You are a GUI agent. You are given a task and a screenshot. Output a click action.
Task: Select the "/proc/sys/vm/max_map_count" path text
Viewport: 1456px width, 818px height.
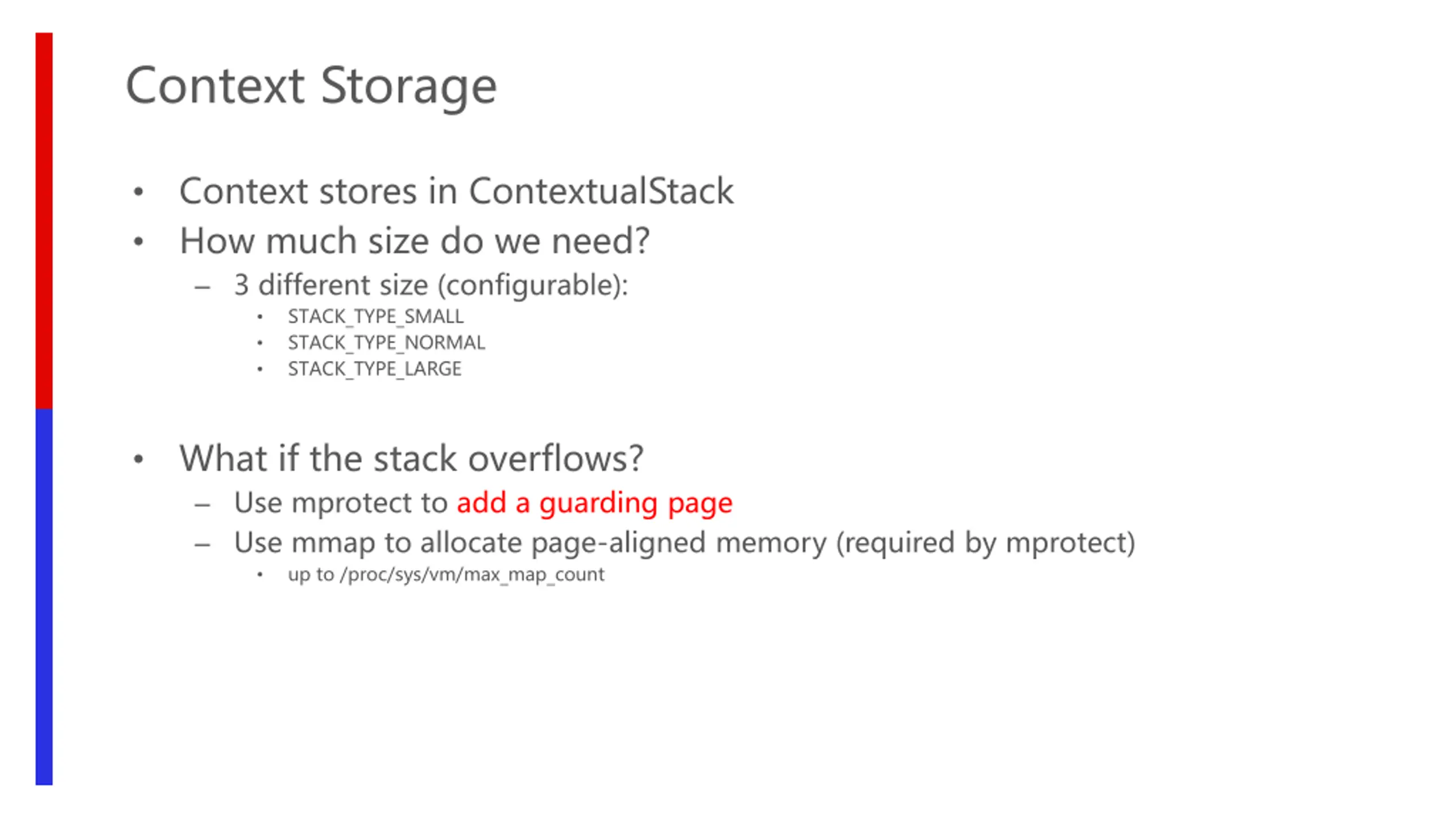[472, 575]
